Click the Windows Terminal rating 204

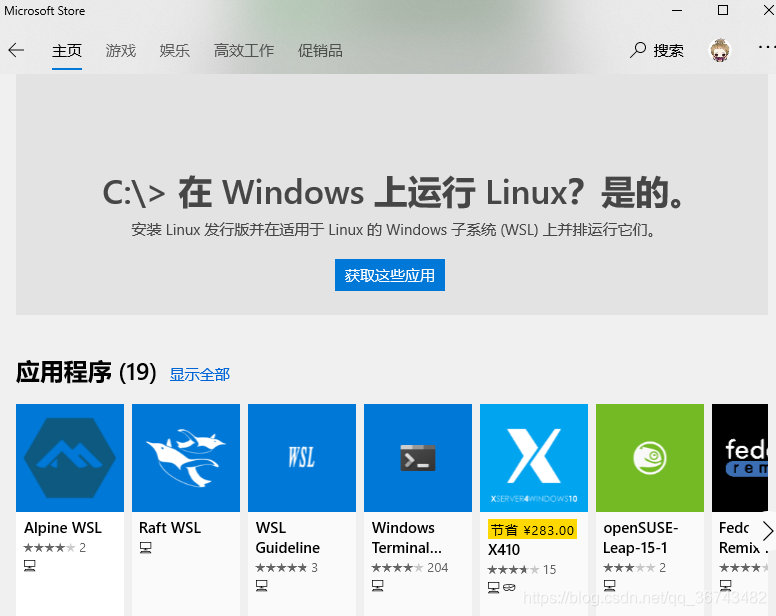(410, 568)
